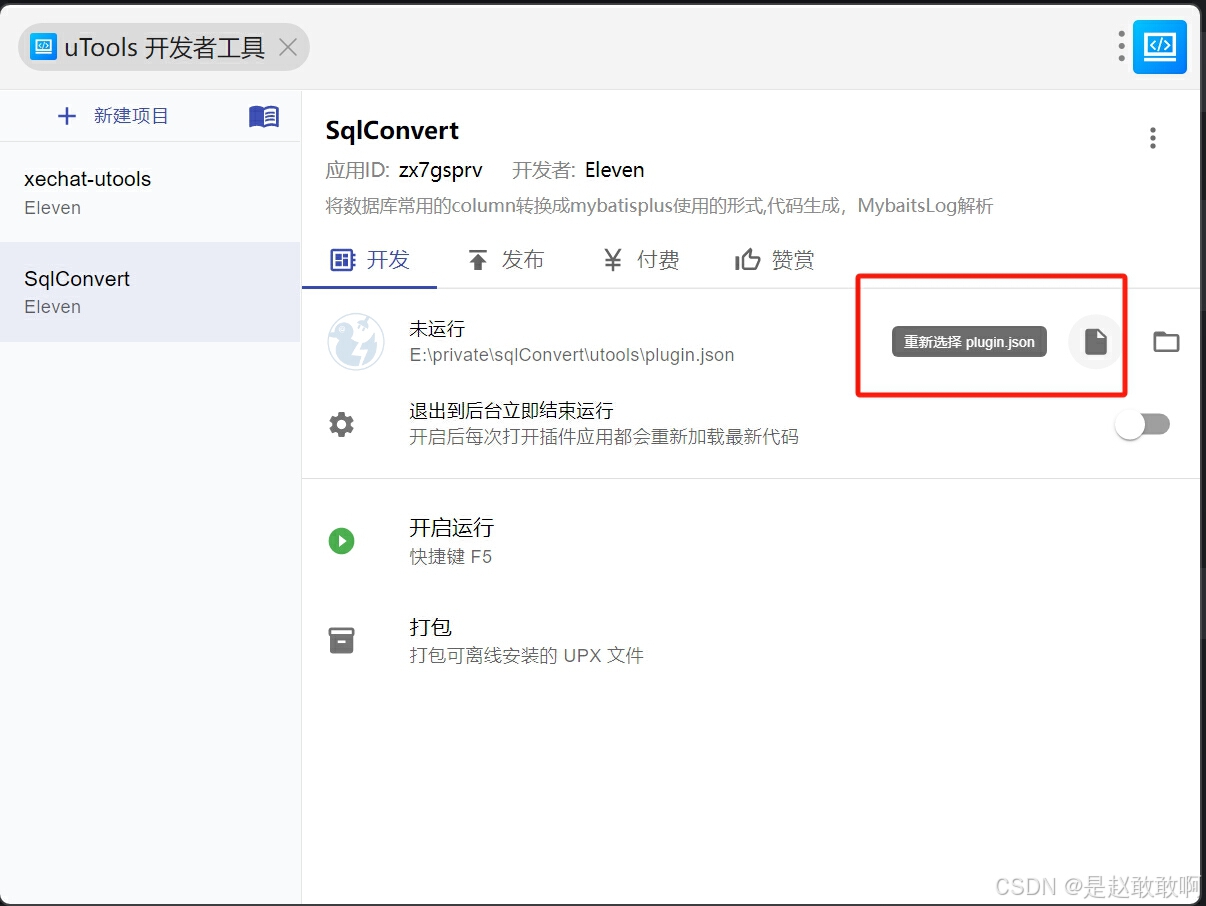Click the uTools developer code icon top right
Viewport: 1206px width, 906px height.
click(1160, 47)
